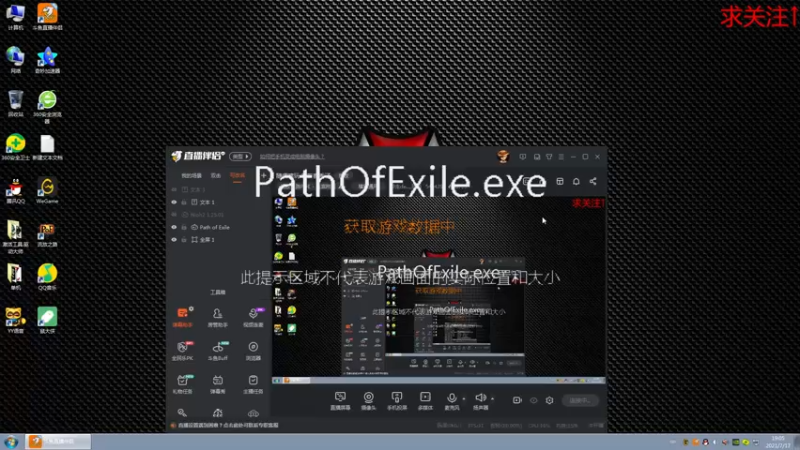Open the user avatar in title bar
Screen dimensions: 800x450
click(x=503, y=157)
